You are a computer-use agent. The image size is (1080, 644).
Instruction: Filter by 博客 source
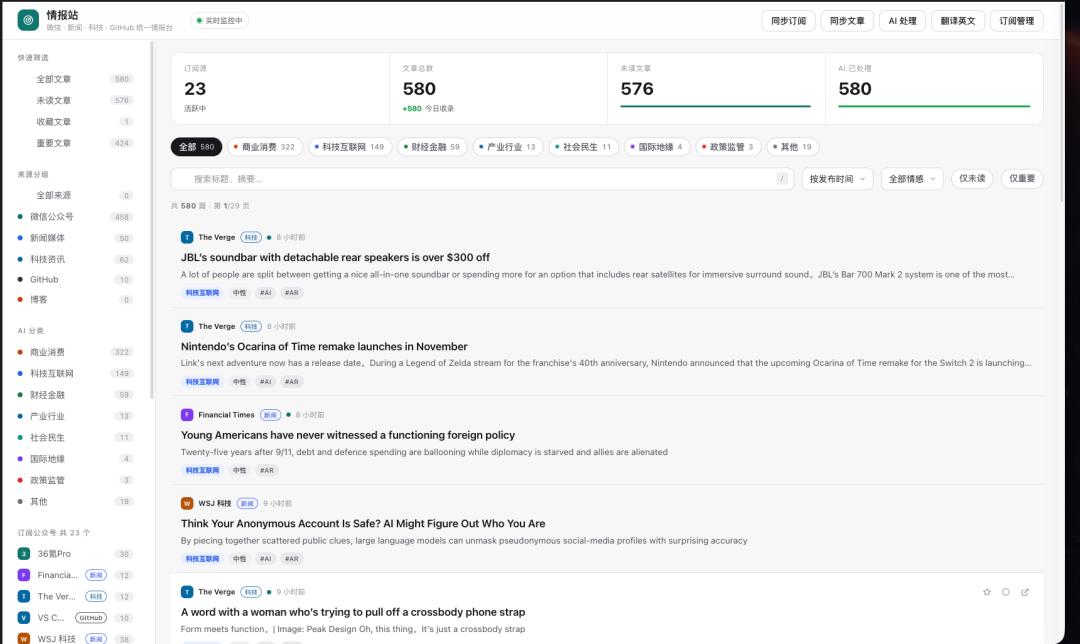pos(76,300)
